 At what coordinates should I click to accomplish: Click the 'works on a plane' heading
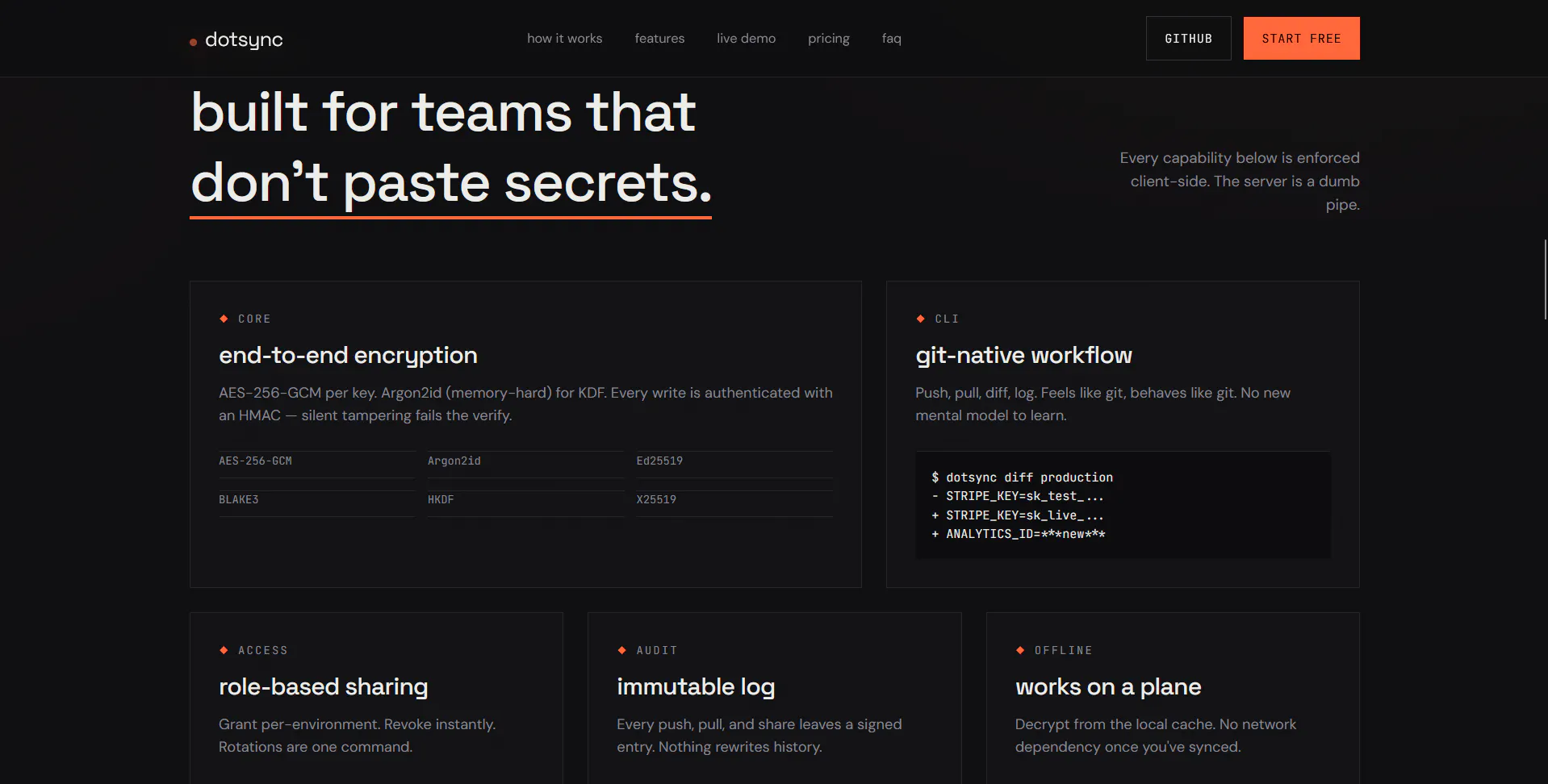point(1108,687)
